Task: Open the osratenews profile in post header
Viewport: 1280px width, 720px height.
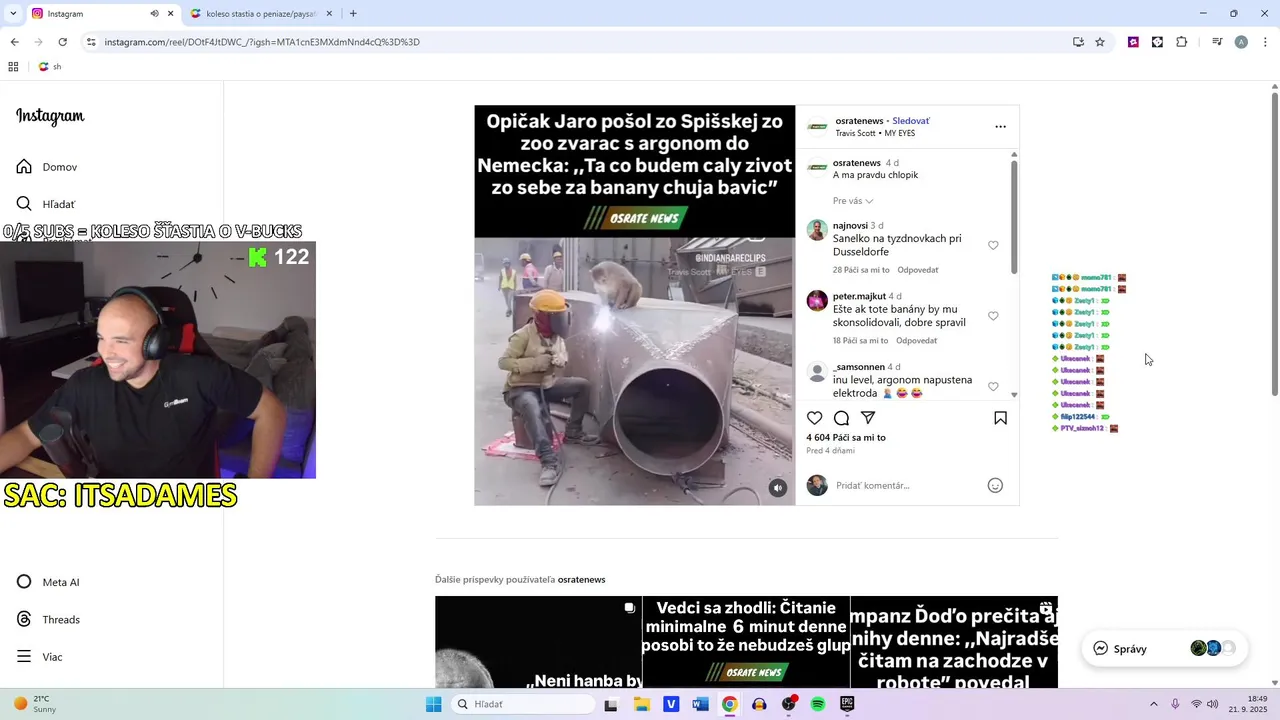Action: click(x=858, y=121)
